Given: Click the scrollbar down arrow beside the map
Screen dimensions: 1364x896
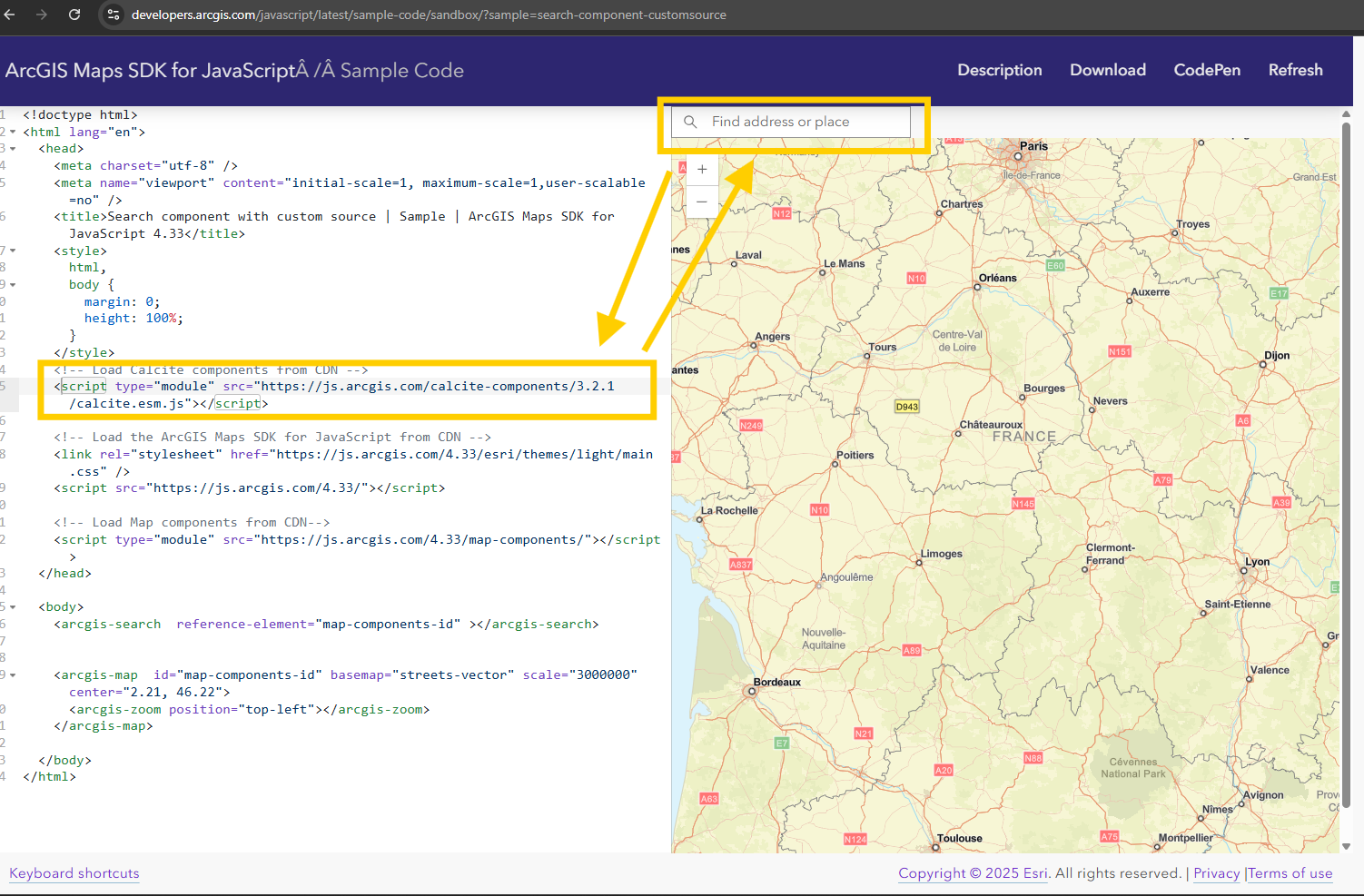Looking at the screenshot, I should tap(1346, 846).
